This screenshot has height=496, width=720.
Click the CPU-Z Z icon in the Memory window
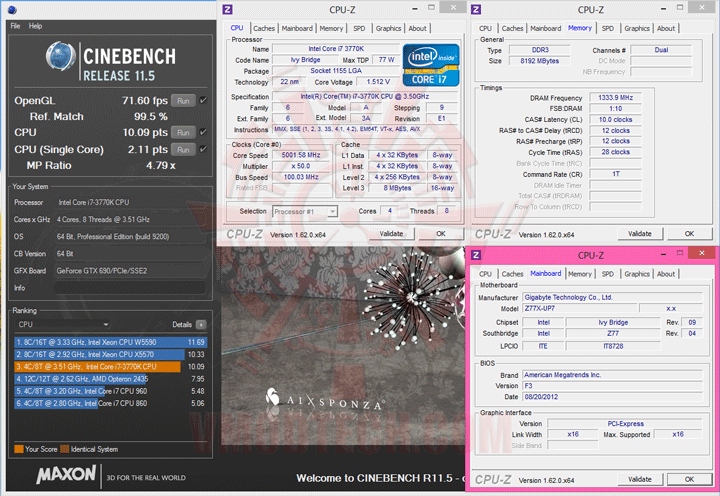click(x=476, y=9)
